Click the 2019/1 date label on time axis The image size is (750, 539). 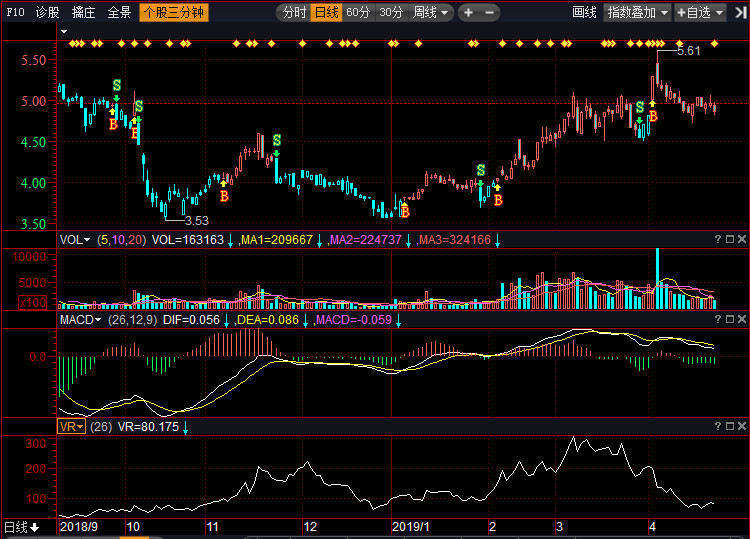410,527
